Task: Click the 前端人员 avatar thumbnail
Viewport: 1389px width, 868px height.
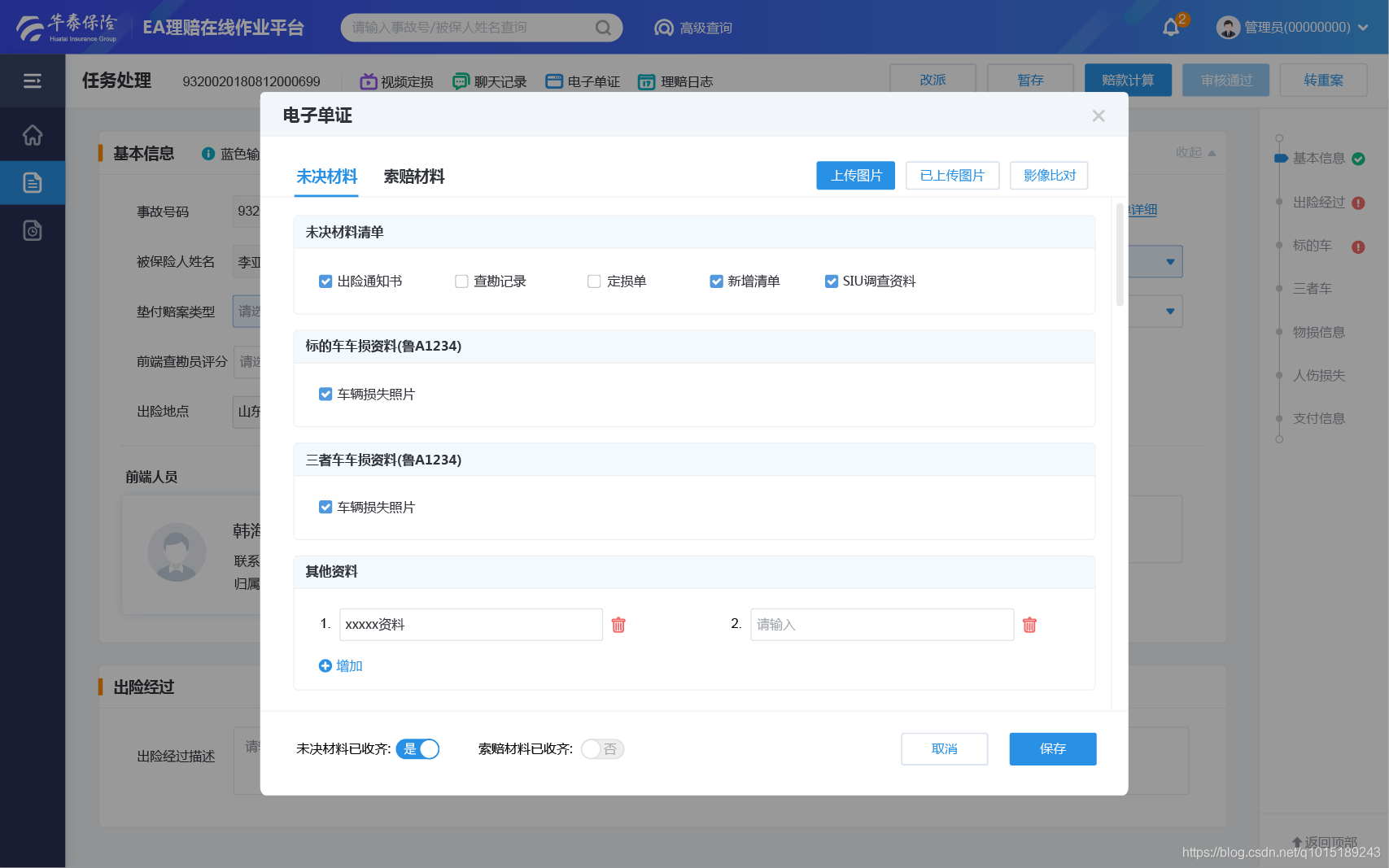Action: pyautogui.click(x=177, y=552)
